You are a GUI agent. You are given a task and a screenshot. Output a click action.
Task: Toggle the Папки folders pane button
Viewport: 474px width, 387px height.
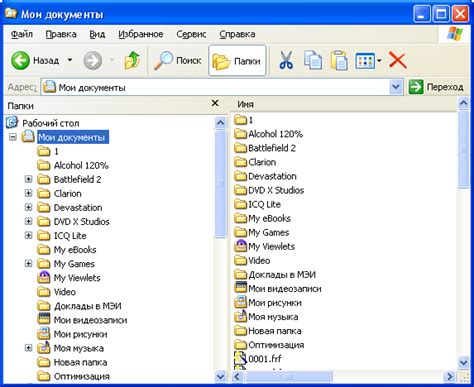pyautogui.click(x=237, y=61)
